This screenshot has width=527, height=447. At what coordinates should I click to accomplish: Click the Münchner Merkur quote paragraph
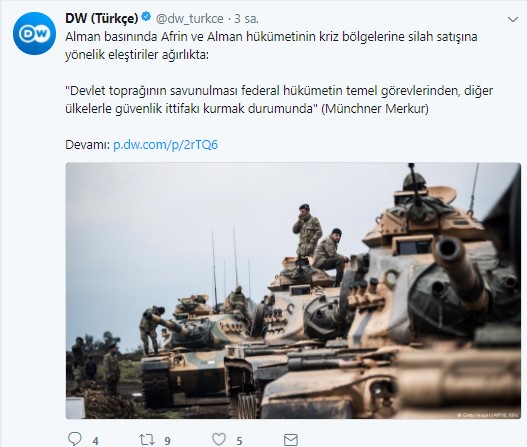tap(279, 99)
